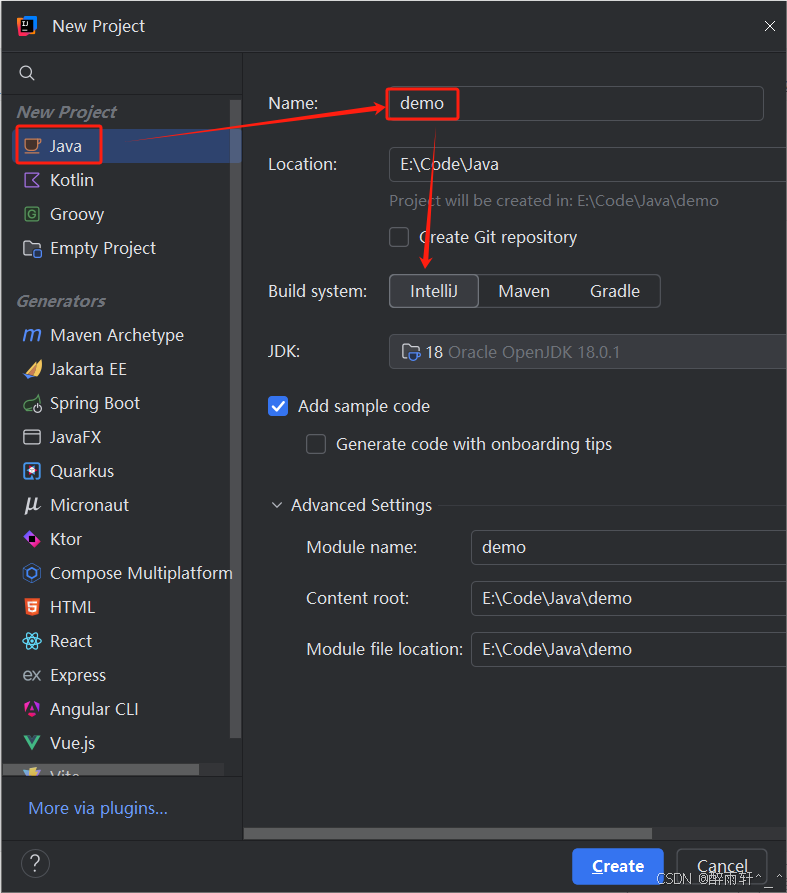Click the search field above project list
The image size is (787, 893).
point(122,73)
